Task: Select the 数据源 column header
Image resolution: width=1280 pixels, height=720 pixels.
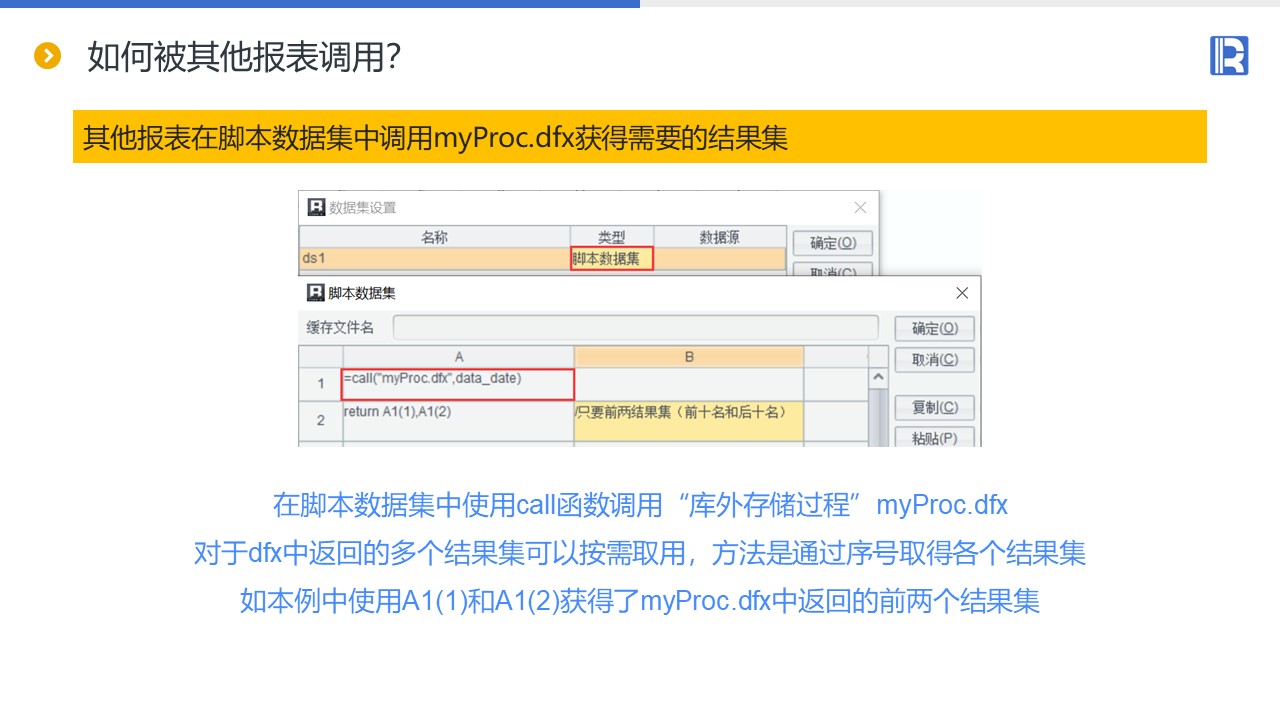Action: point(719,237)
